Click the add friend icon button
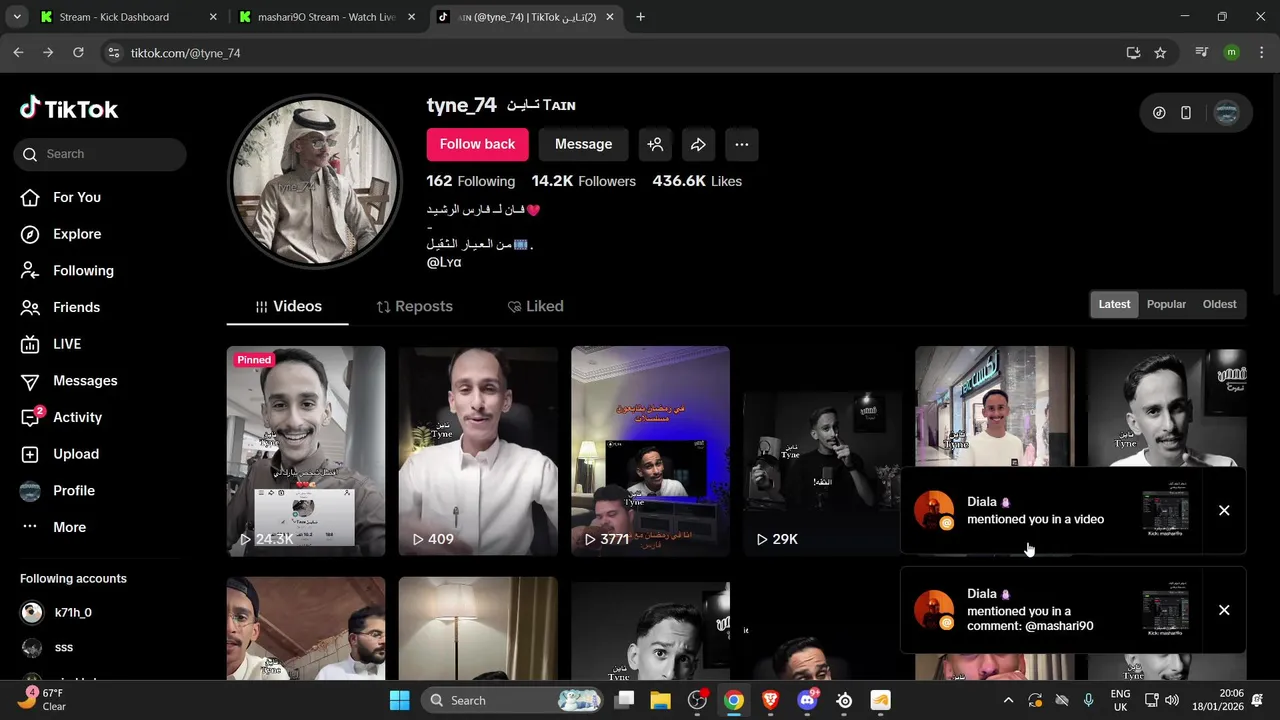This screenshot has width=1280, height=720. tap(655, 144)
